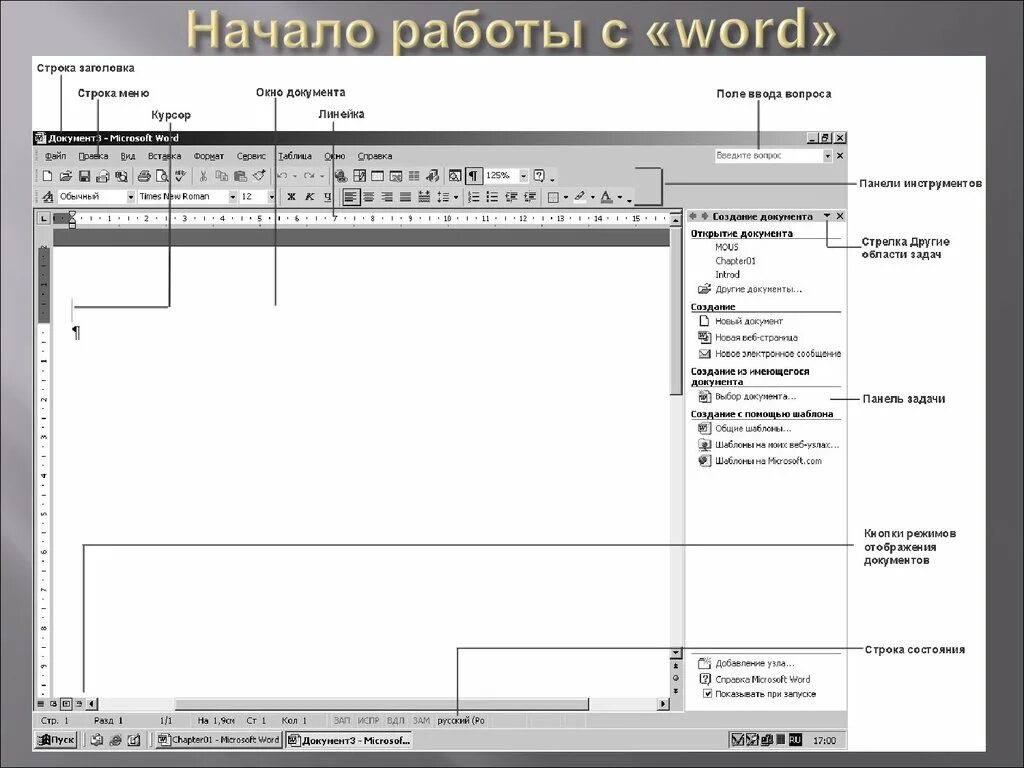The width and height of the screenshot is (1024, 768).
Task: Toggle Underline (Ч) formatting
Action: pos(327,197)
